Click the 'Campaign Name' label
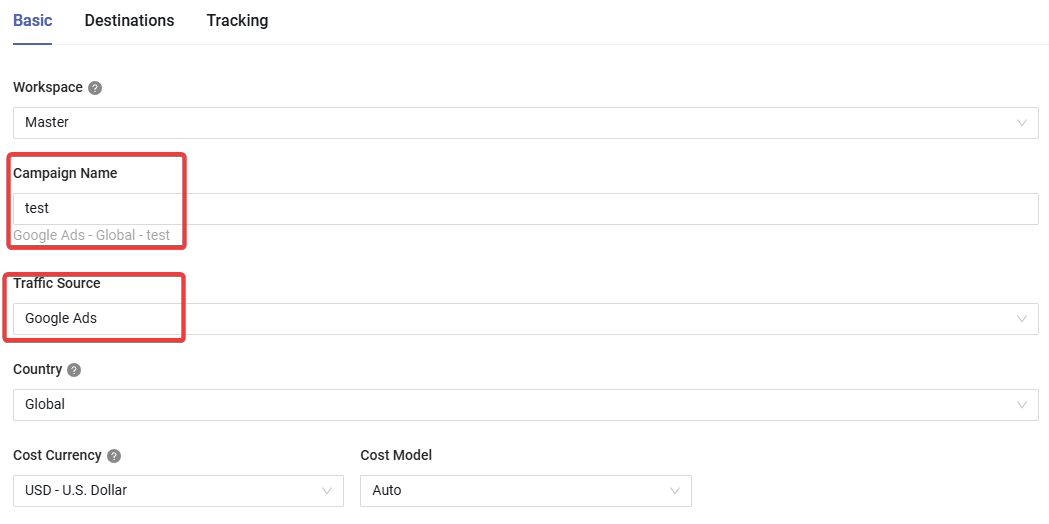Screen dimensions: 1049x524 (66, 173)
